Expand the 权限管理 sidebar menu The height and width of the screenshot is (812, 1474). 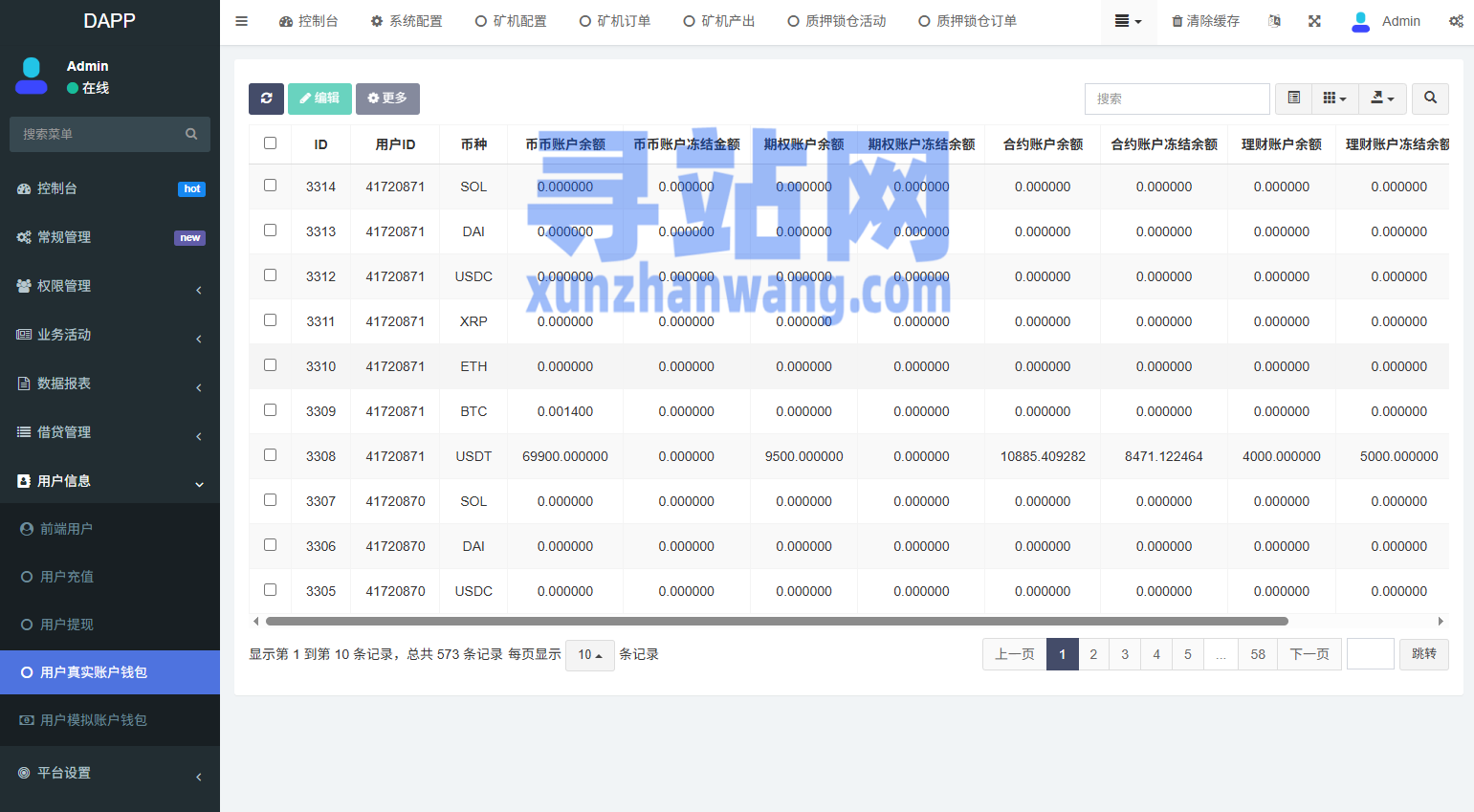pyautogui.click(x=110, y=286)
